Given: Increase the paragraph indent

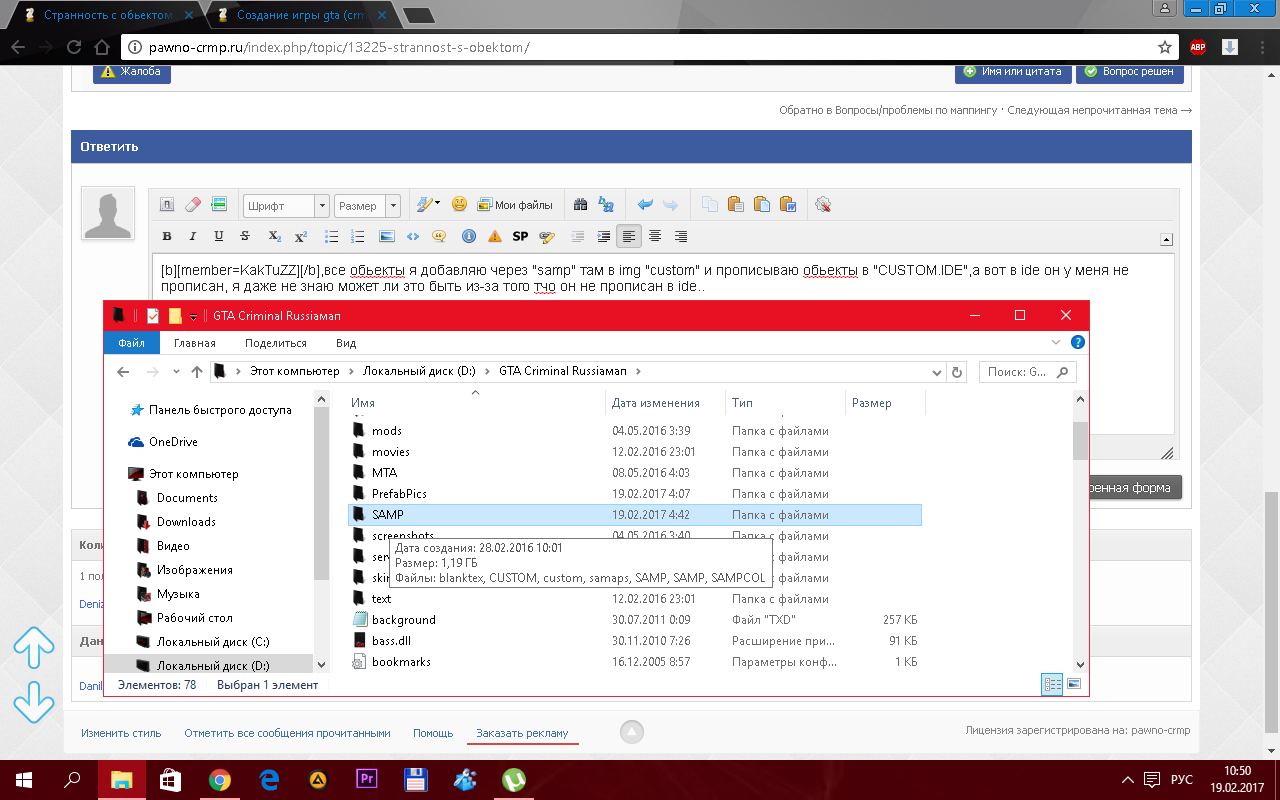Looking at the screenshot, I should pyautogui.click(x=603, y=237).
